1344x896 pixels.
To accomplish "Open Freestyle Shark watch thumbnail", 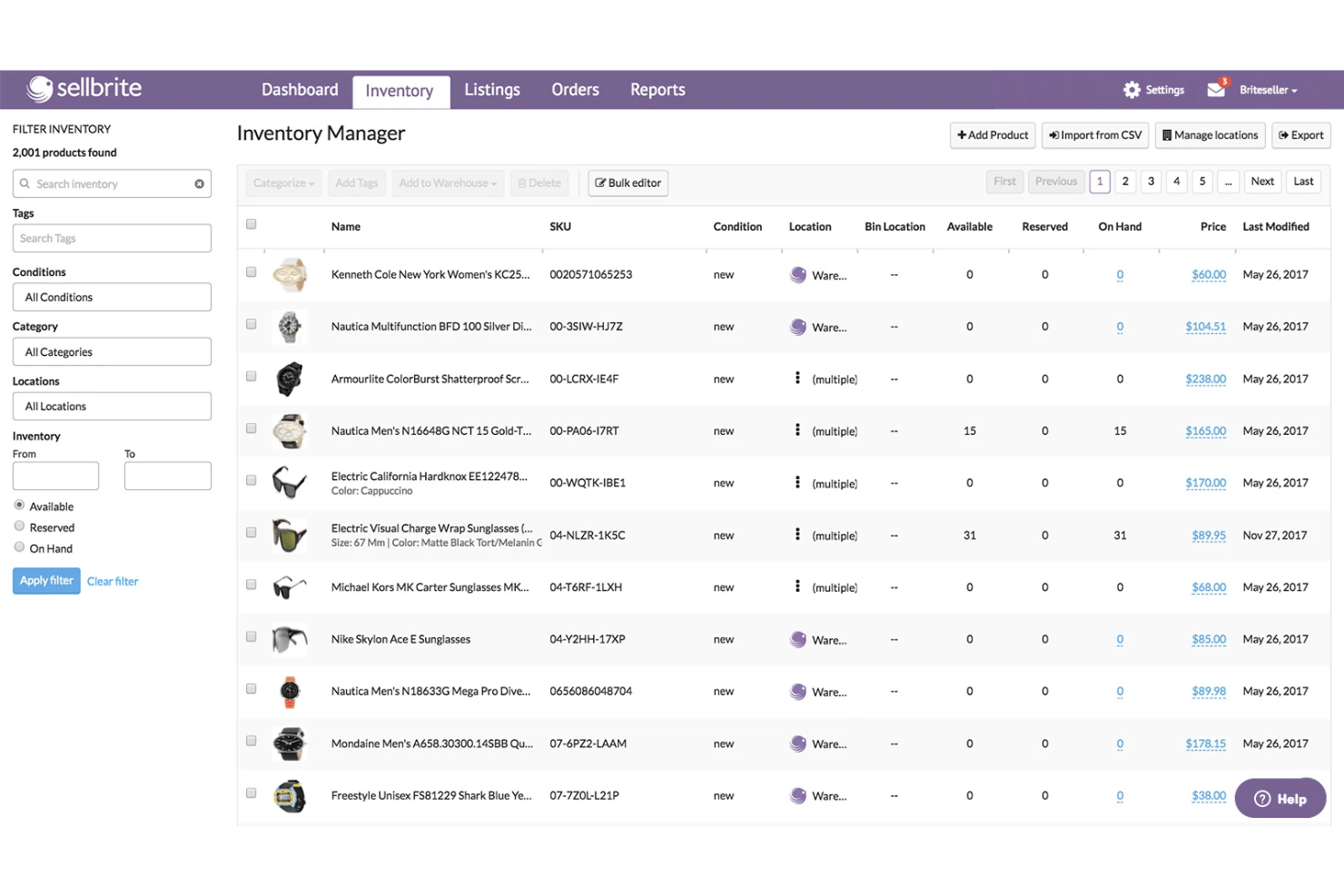I will pyautogui.click(x=290, y=796).
